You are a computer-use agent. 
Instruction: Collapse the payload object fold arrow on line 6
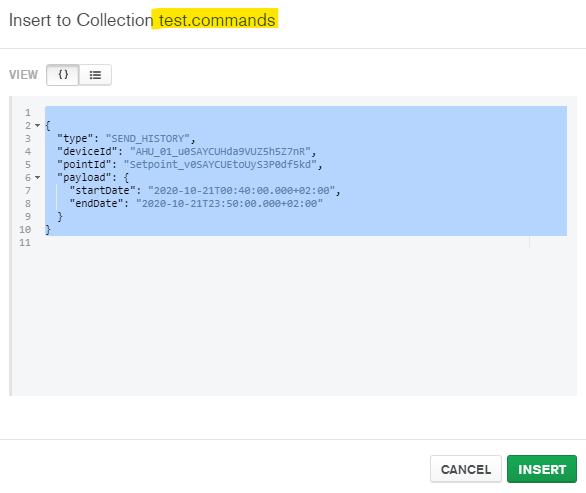tap(37, 178)
